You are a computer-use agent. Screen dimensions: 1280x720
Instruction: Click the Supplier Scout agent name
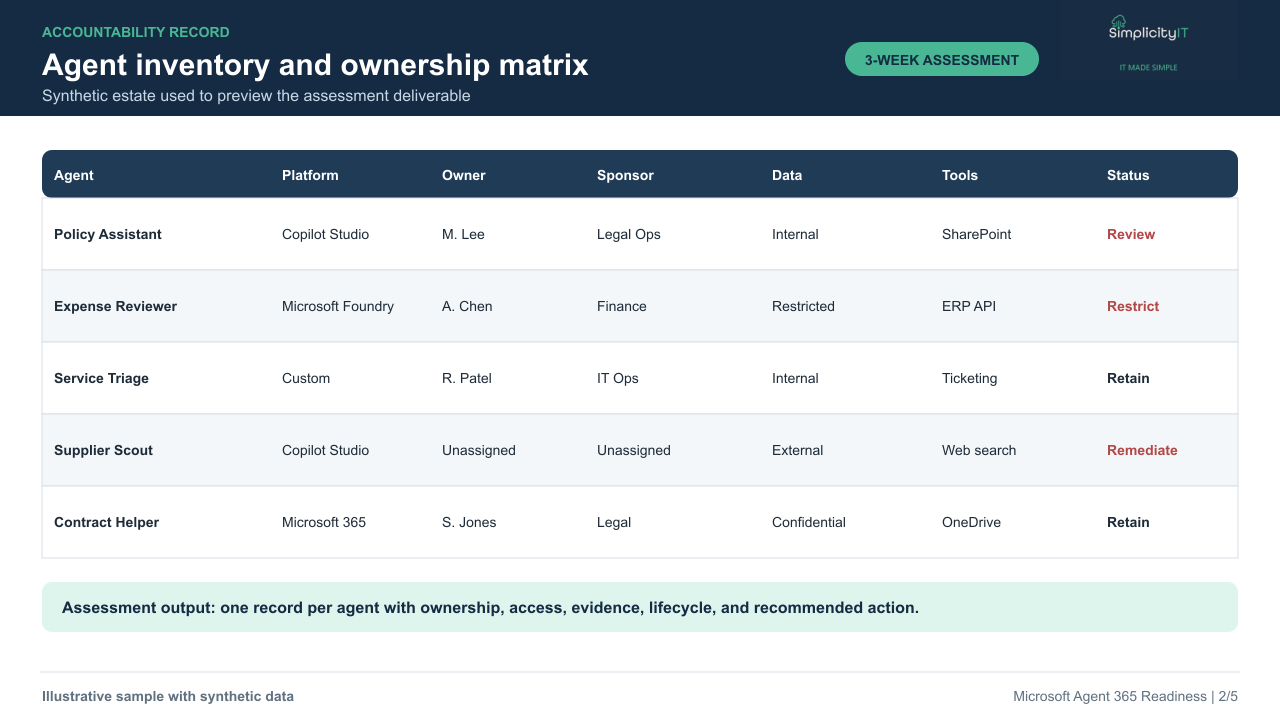(x=103, y=450)
